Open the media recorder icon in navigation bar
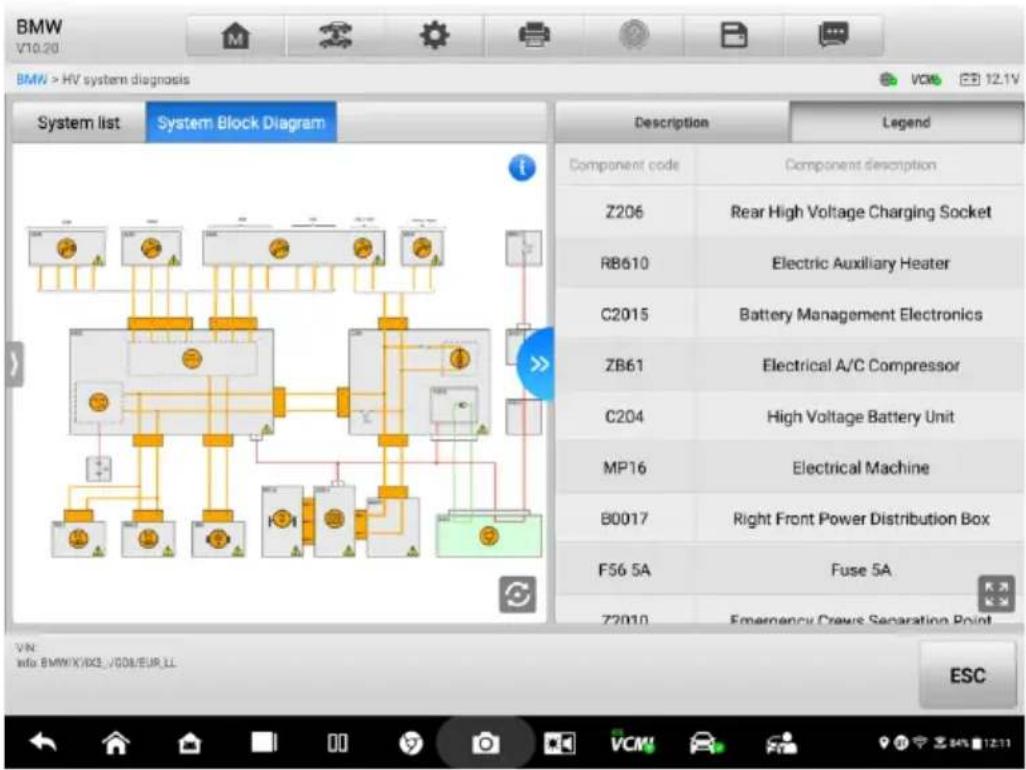This screenshot has width=1026, height=770. (559, 743)
